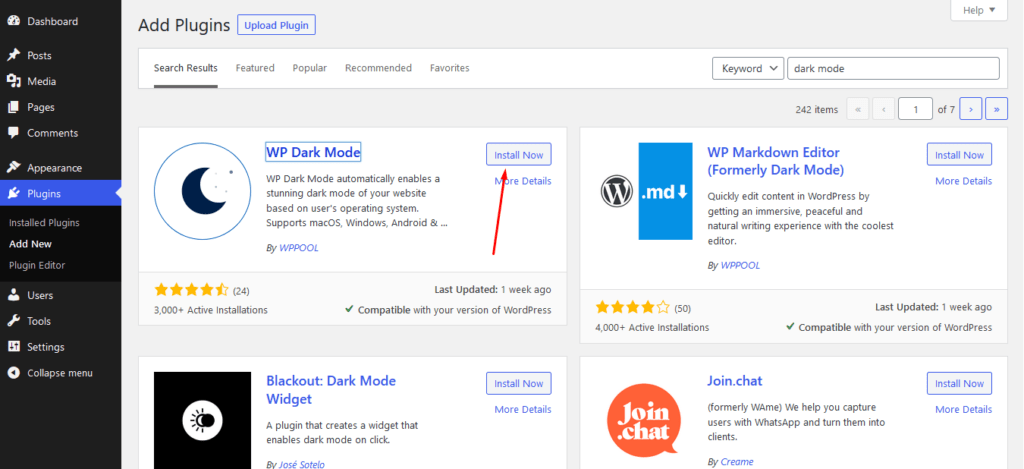Open More Details for Blackout widget
This screenshot has height=469, width=1024.
coord(522,410)
